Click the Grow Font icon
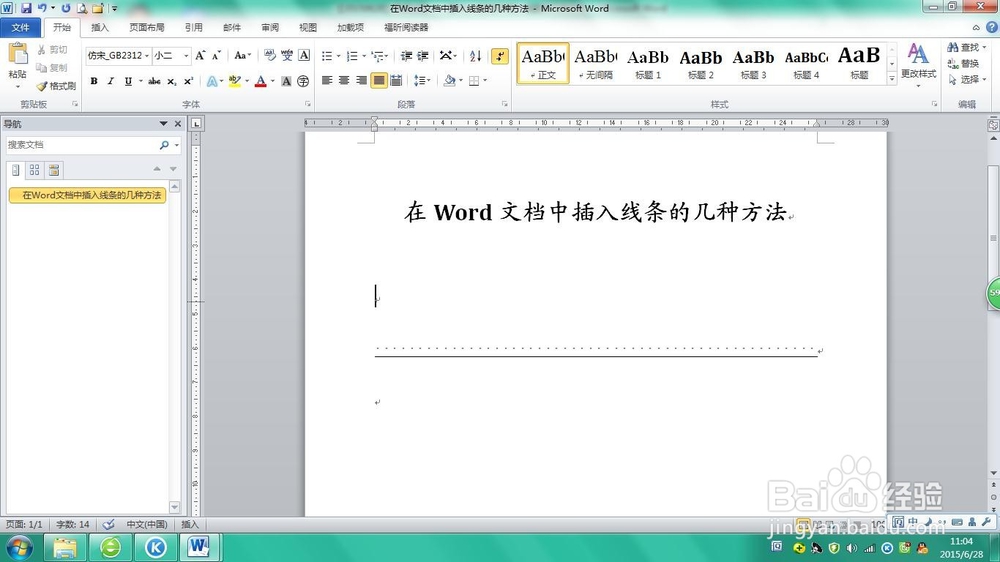Viewport: 1000px width, 562px height. click(x=200, y=55)
